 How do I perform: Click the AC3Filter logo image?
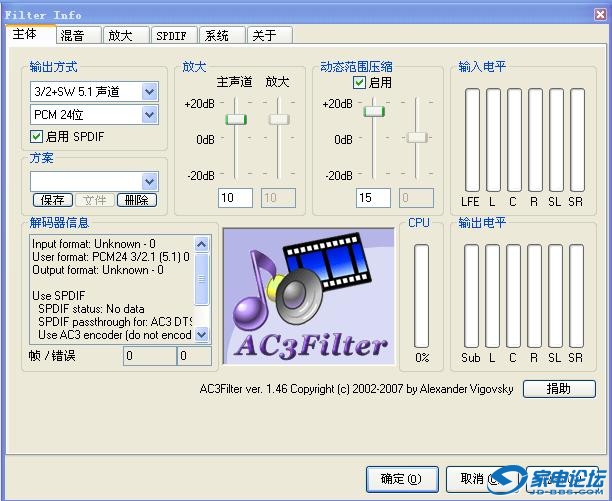pos(309,296)
